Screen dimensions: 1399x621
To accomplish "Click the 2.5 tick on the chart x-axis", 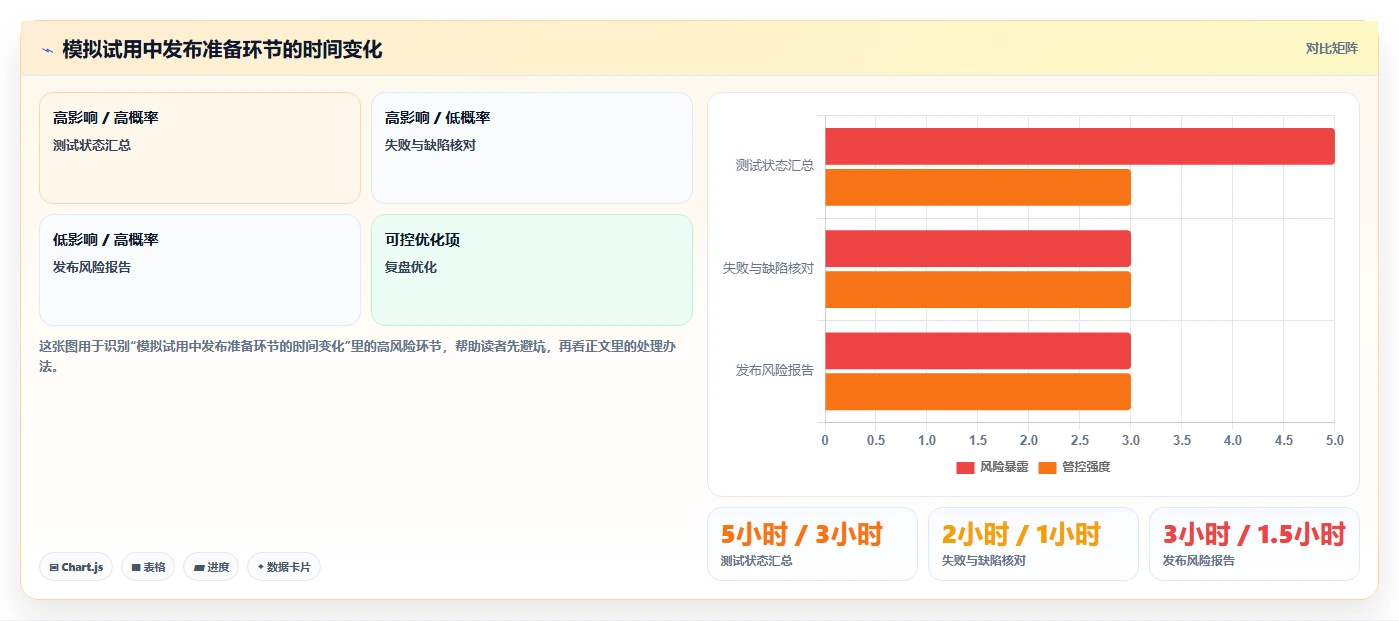I will pyautogui.click(x=1080, y=440).
